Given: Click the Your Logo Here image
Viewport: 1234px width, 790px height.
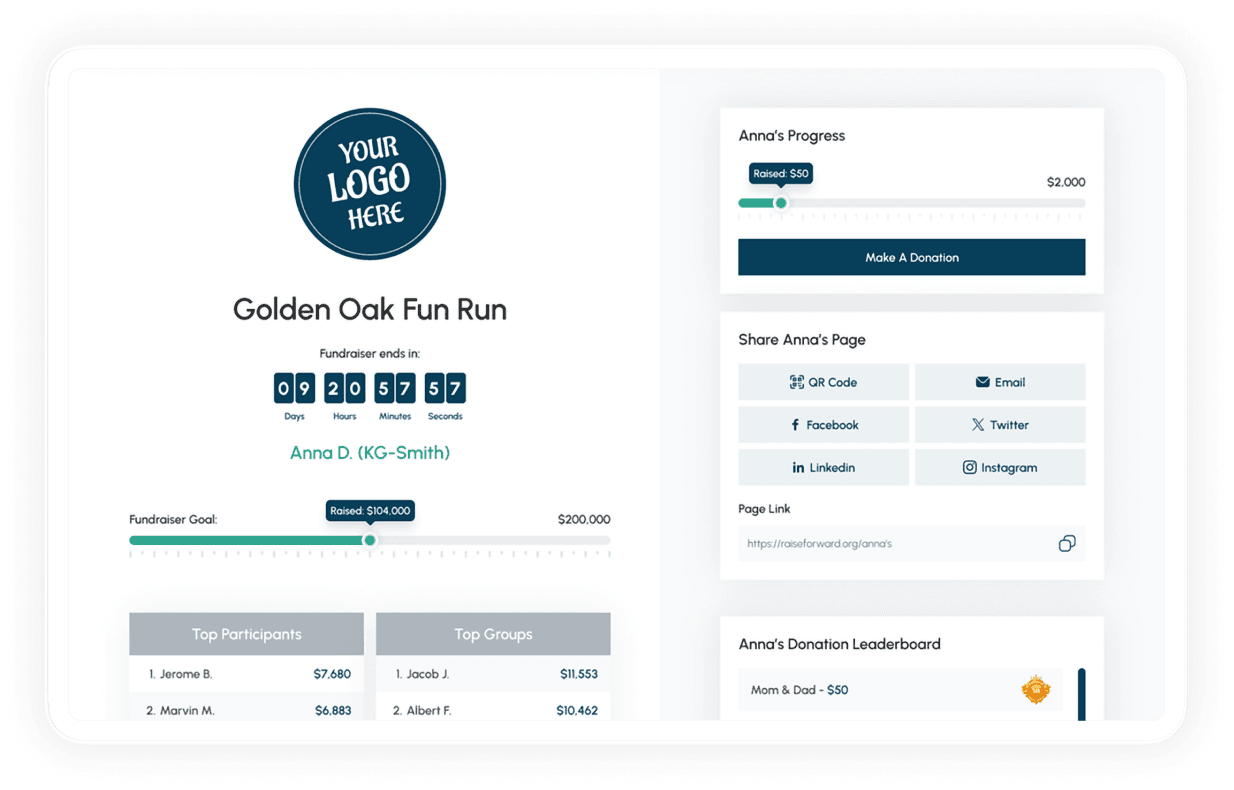Looking at the screenshot, I should pos(369,184).
